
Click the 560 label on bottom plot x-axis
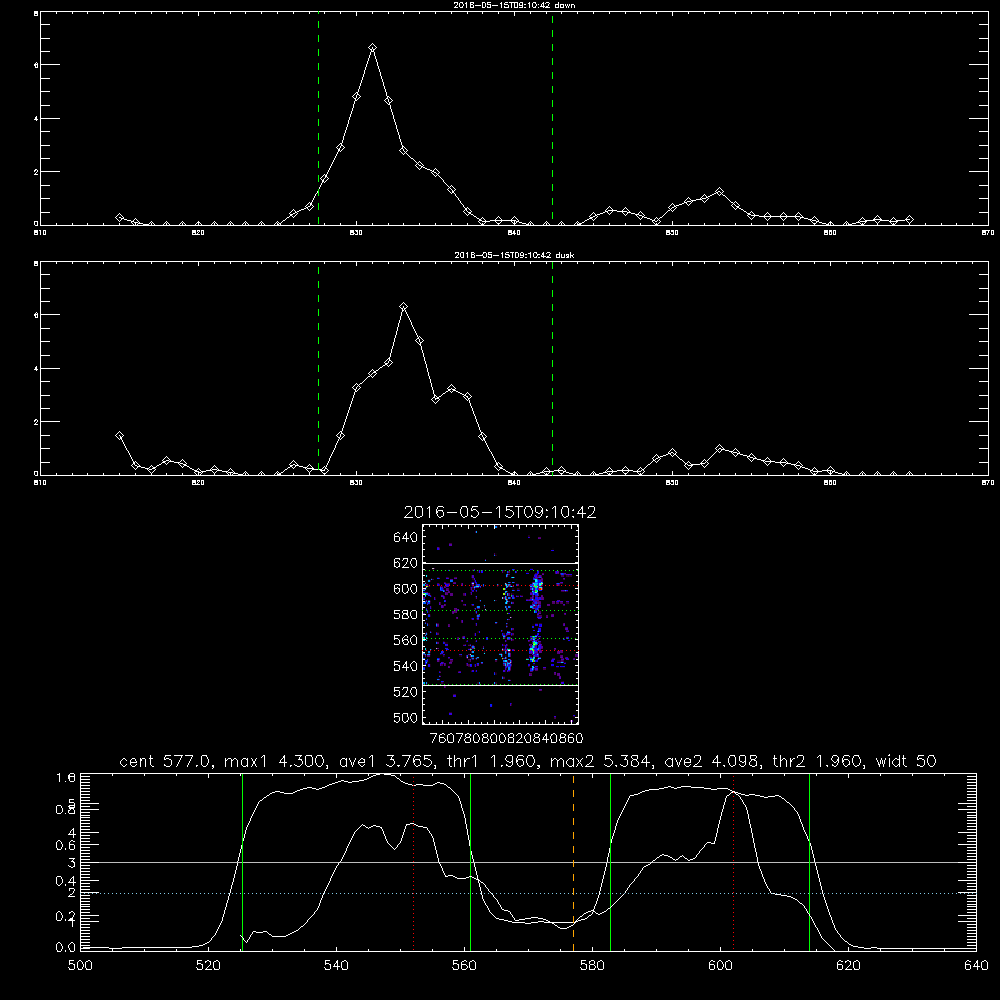[464, 966]
